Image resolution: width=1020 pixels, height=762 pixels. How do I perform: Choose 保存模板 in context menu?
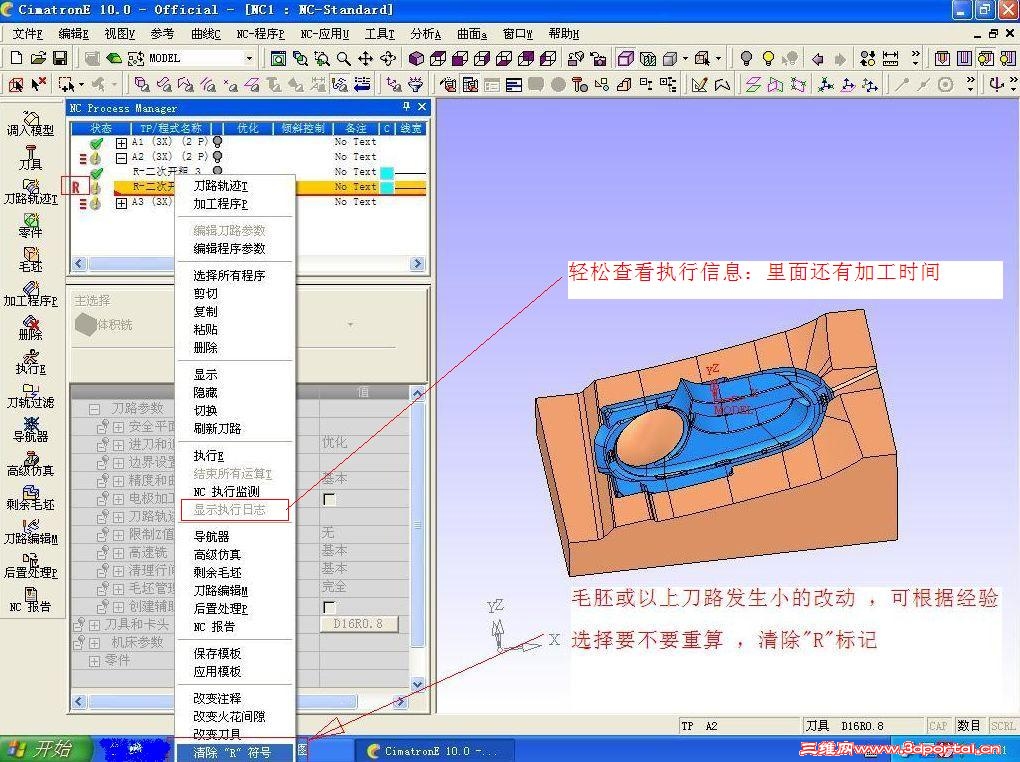(217, 653)
